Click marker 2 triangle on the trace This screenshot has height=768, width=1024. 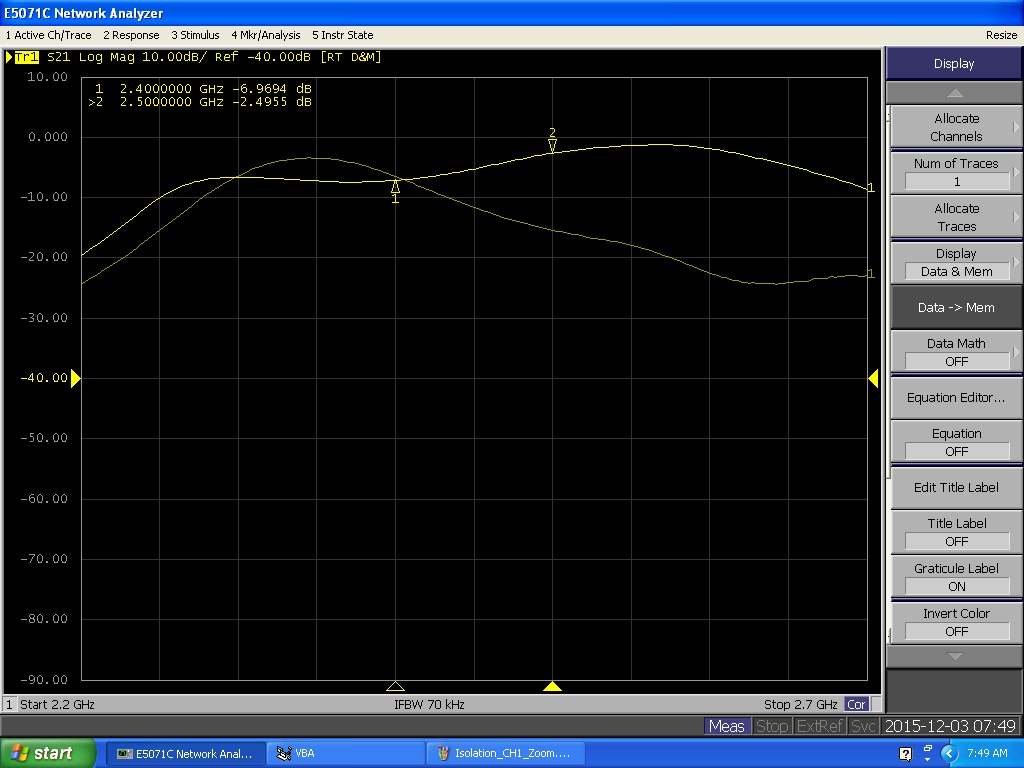click(552, 146)
